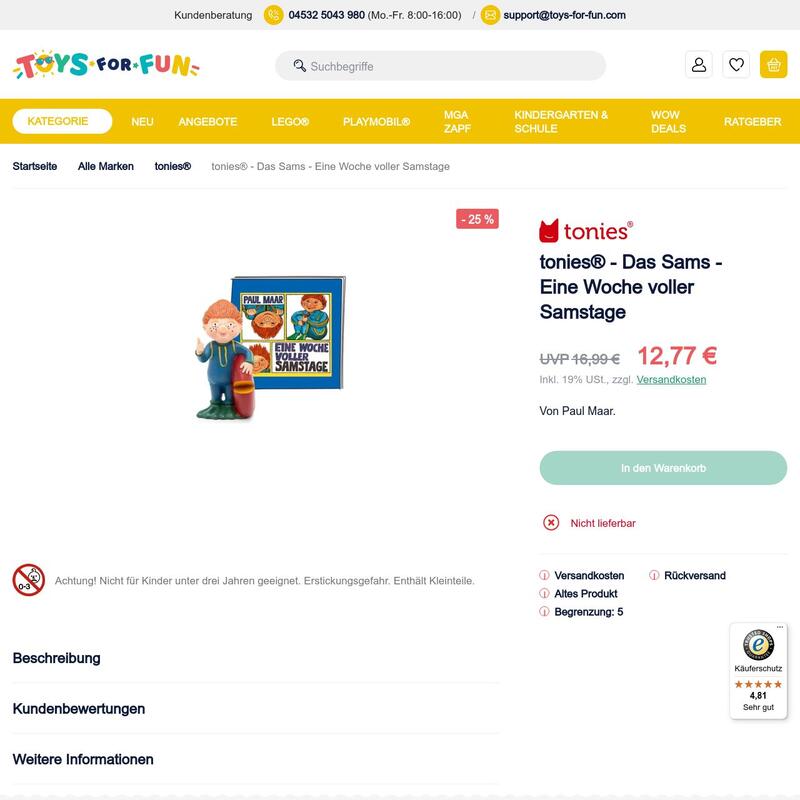
Task: Click into the Suchbegriffe search field
Action: tap(441, 66)
